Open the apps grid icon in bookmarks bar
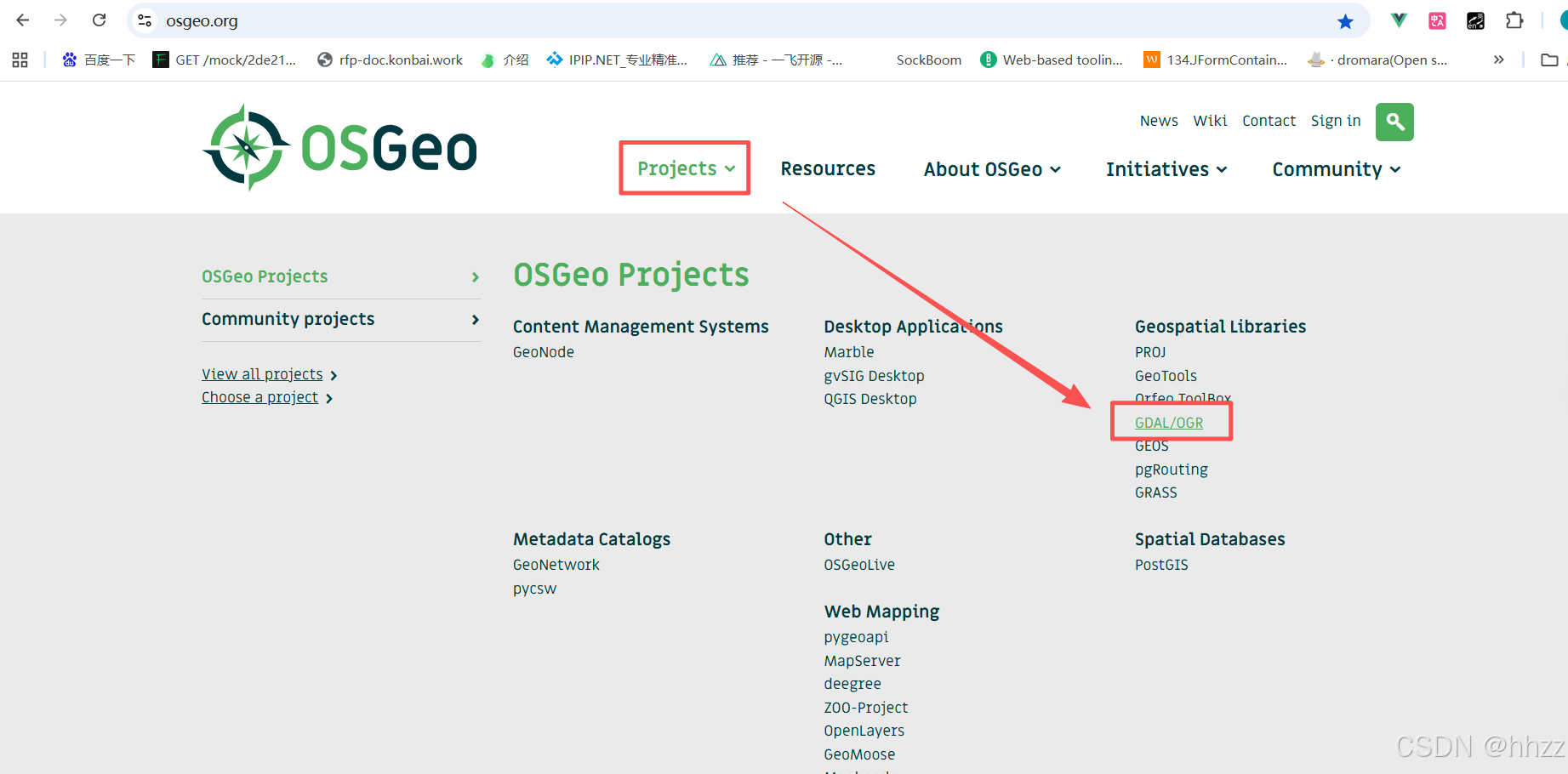Viewport: 1568px width, 774px height. click(20, 60)
